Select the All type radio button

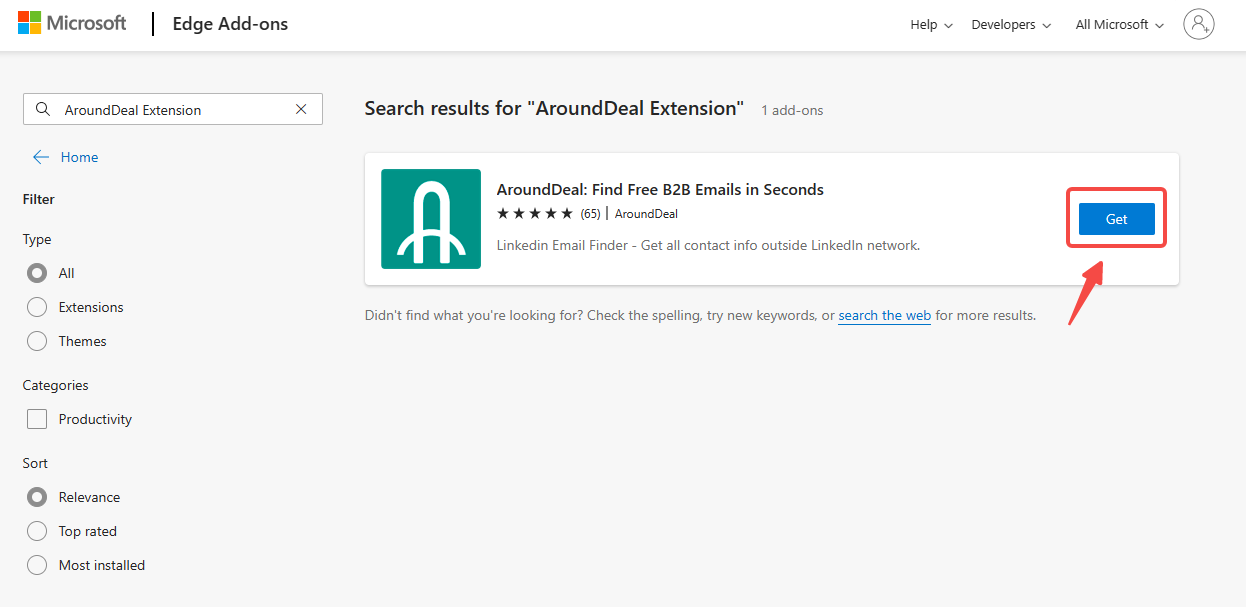[x=37, y=273]
